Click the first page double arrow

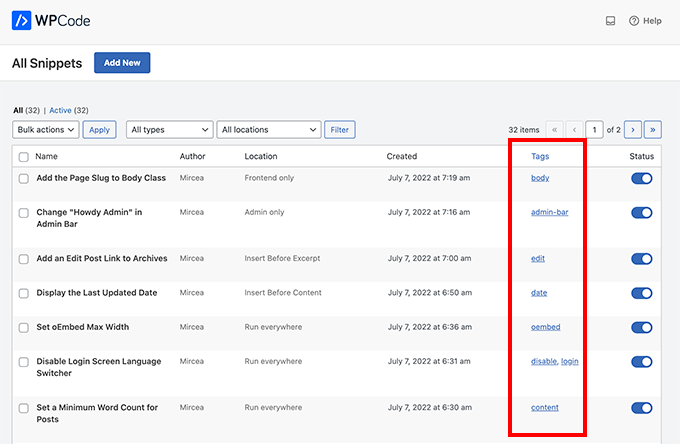(554, 130)
